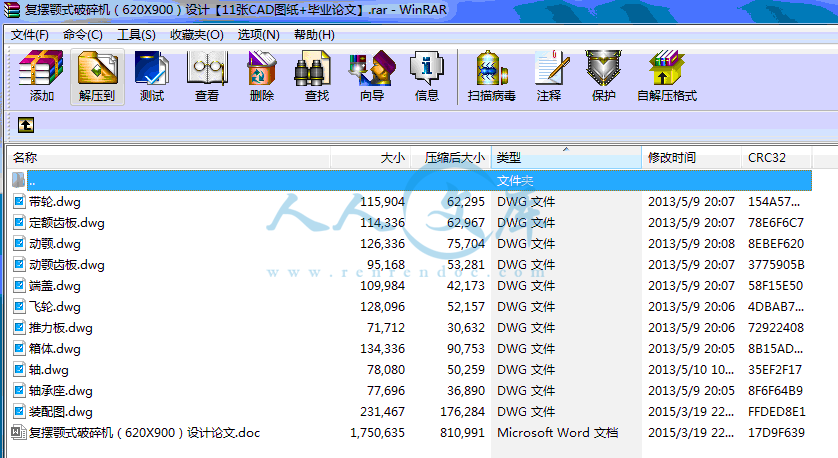Select file name 定颚齿板.dwg
Viewport: 838px width, 458px height.
click(x=67, y=223)
